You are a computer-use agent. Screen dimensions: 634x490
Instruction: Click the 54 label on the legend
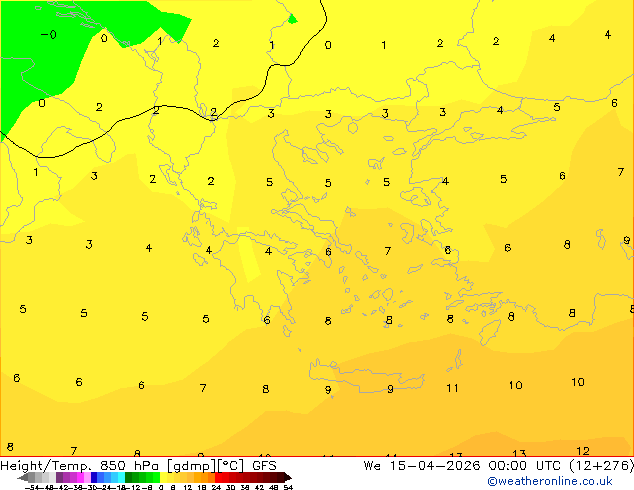click(x=288, y=487)
